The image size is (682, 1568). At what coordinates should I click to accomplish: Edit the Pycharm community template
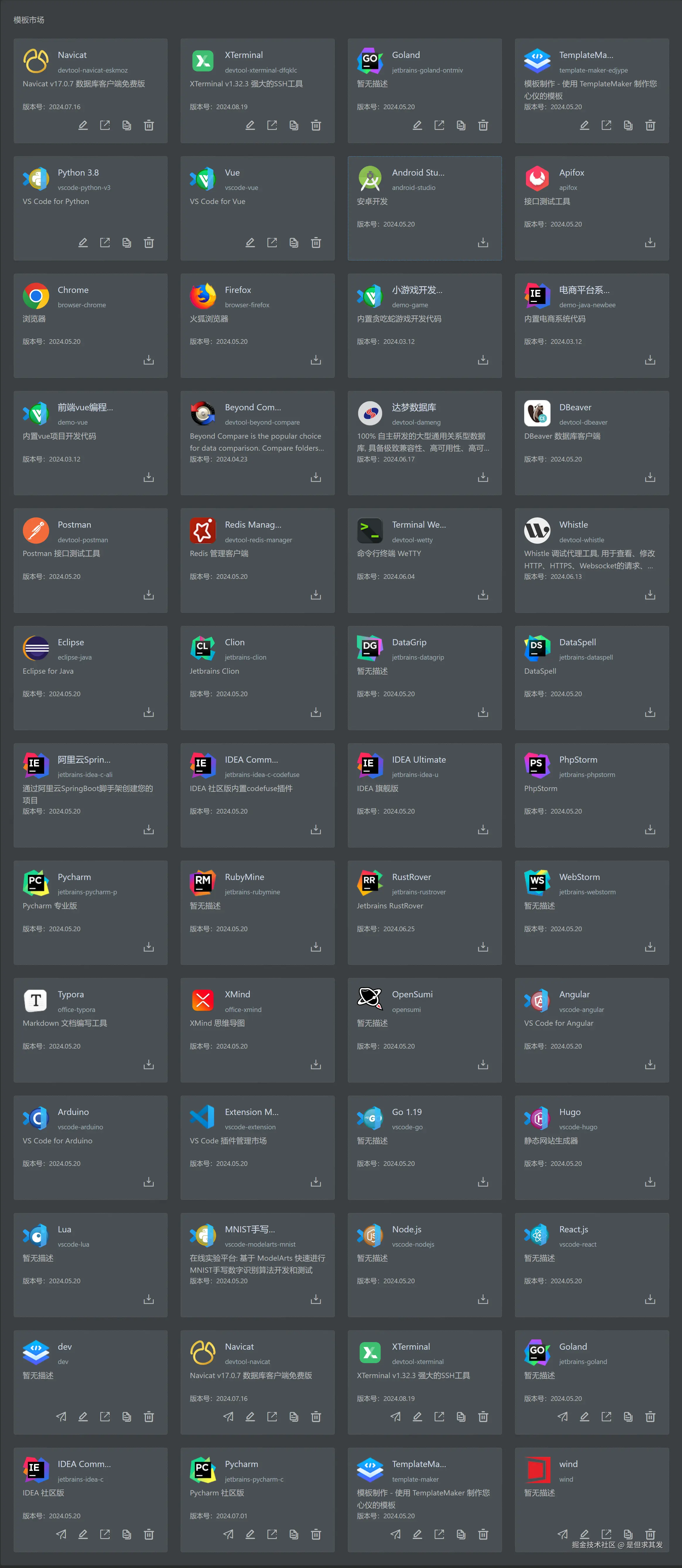(x=250, y=1534)
